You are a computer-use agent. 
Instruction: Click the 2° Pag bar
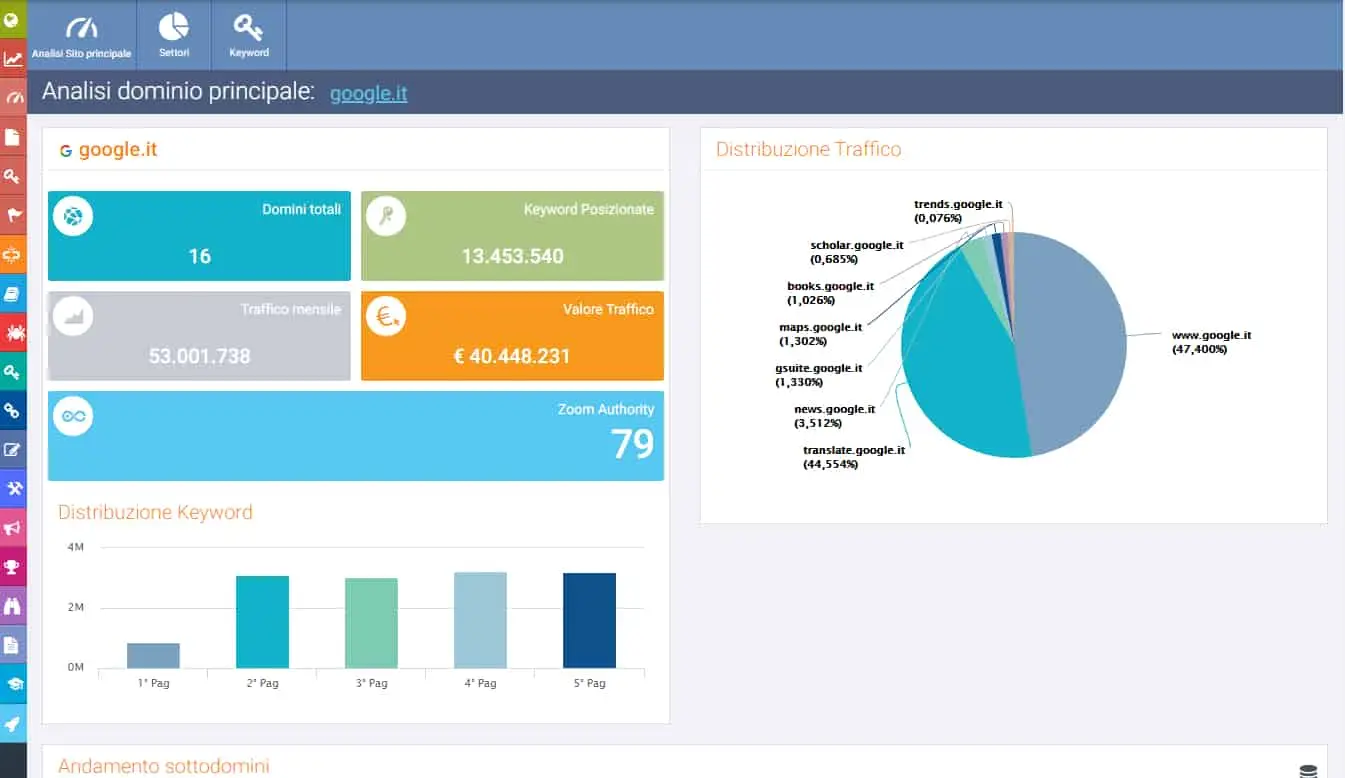[x=262, y=622]
